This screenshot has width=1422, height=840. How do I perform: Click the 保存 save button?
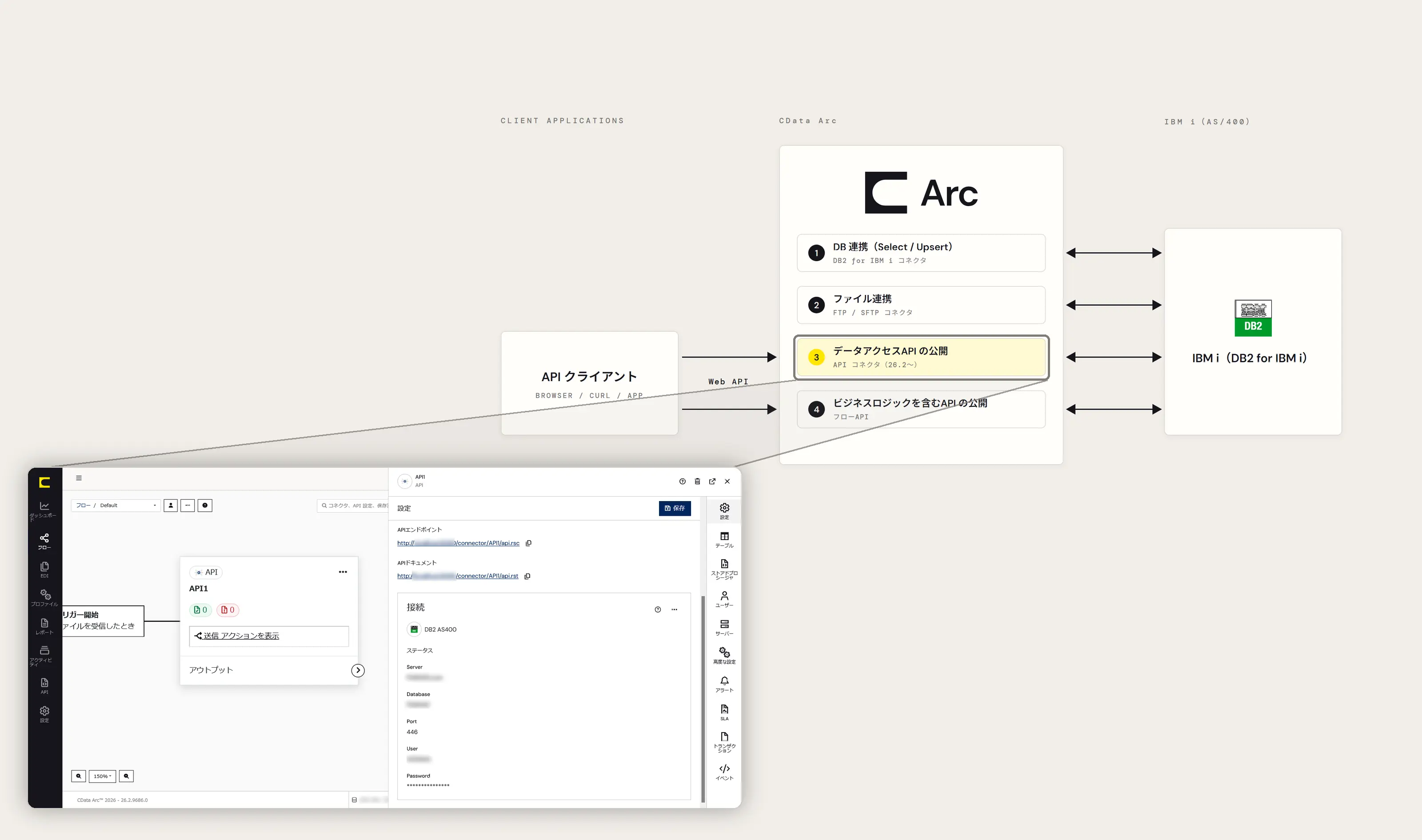coord(675,508)
